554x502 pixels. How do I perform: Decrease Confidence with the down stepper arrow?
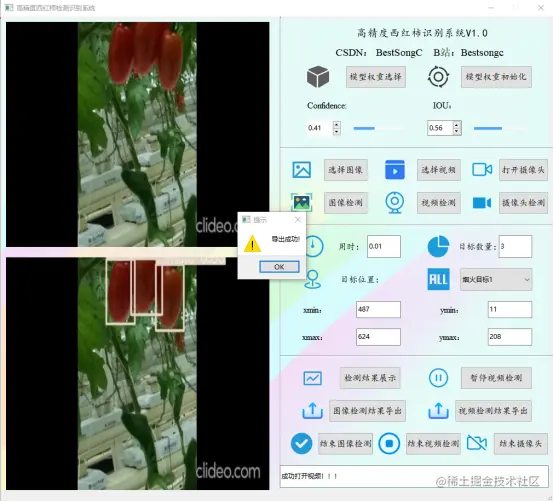[336, 131]
